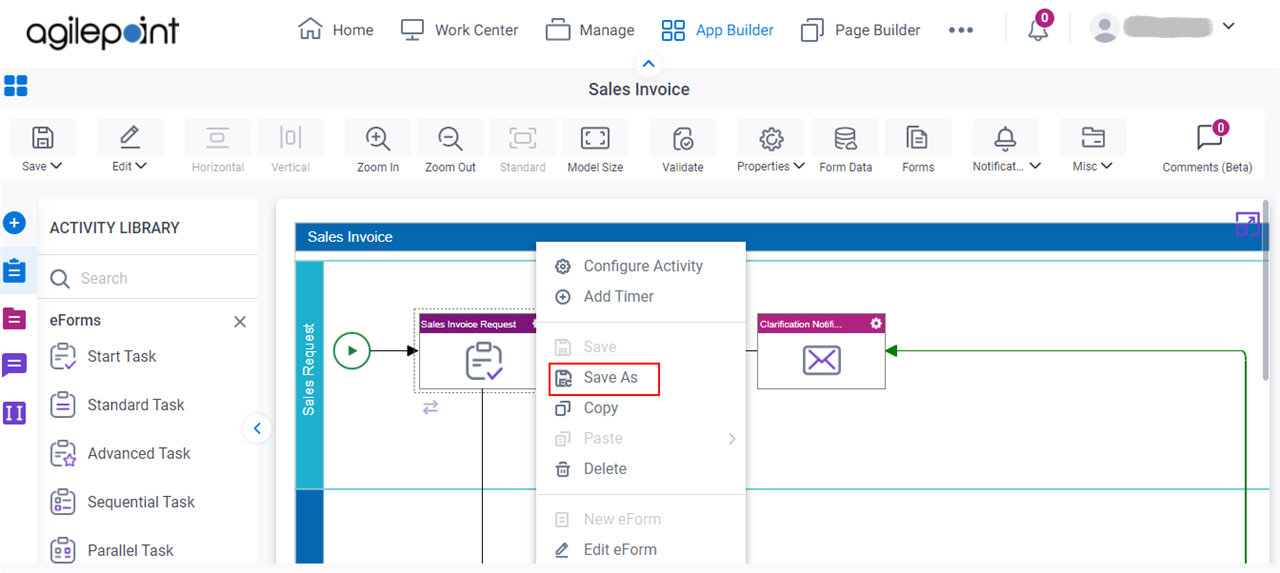Collapse the Activity Library panel
1280x573 pixels.
coord(257,428)
